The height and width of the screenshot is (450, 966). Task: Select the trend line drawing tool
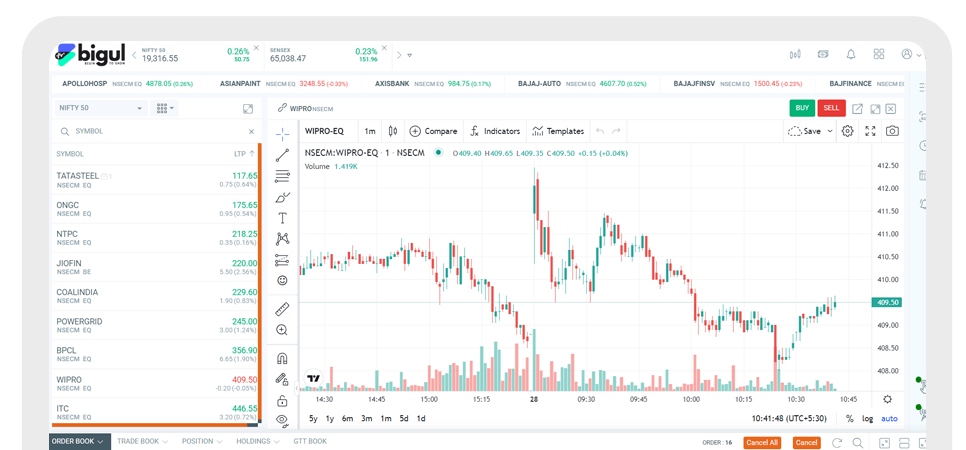pos(282,155)
